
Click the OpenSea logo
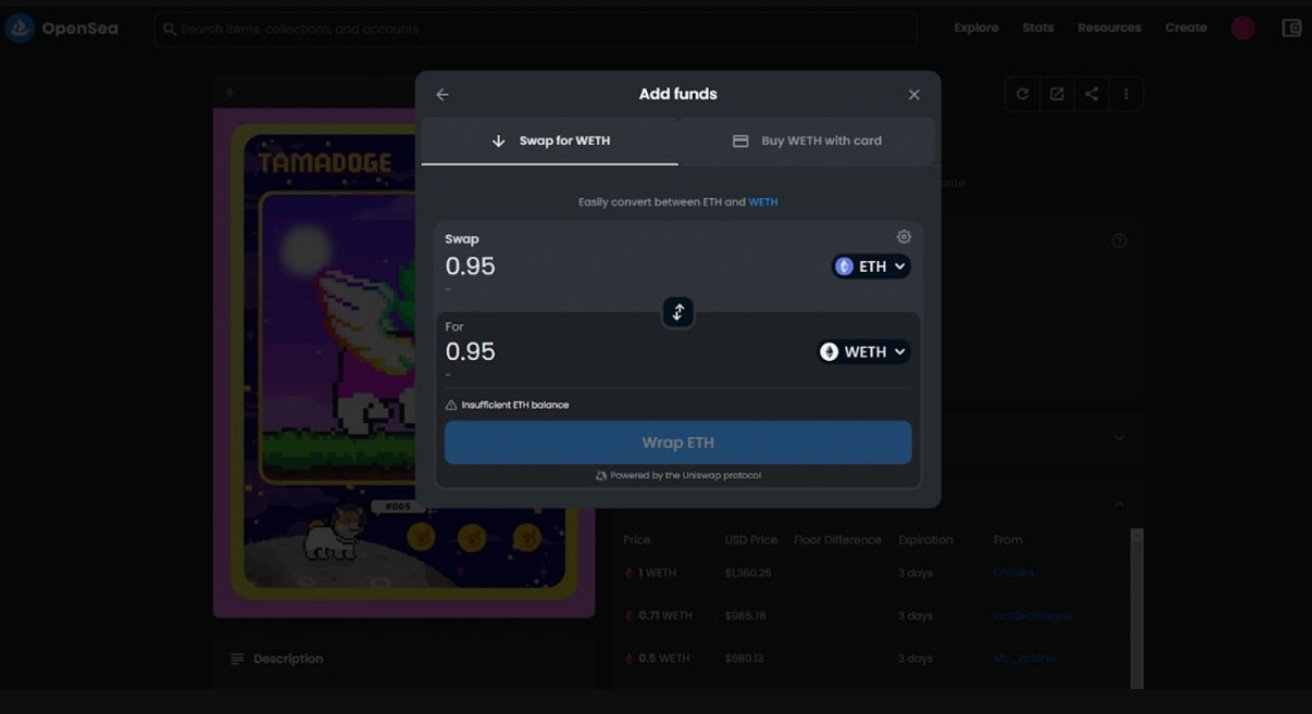62,29
